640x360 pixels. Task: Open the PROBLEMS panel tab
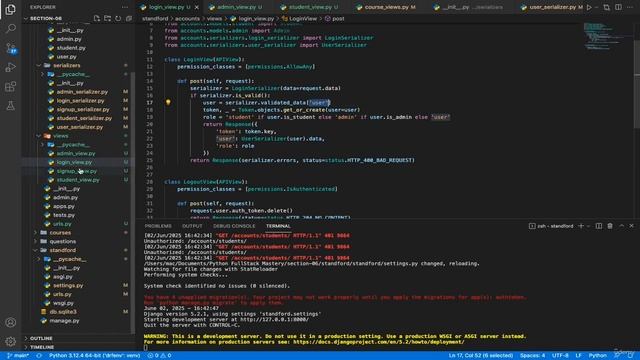[158, 226]
